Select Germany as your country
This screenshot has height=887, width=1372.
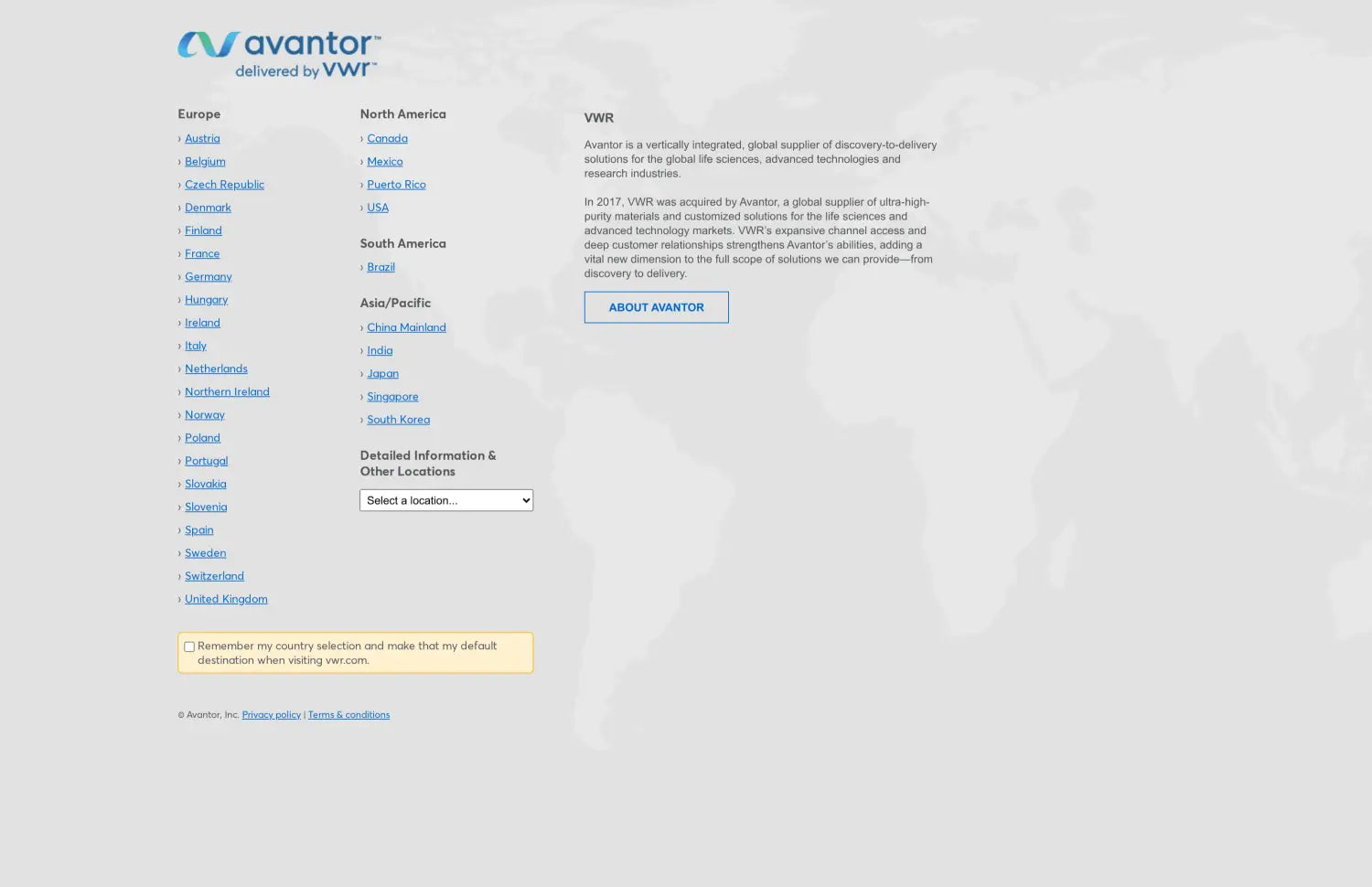point(209,276)
